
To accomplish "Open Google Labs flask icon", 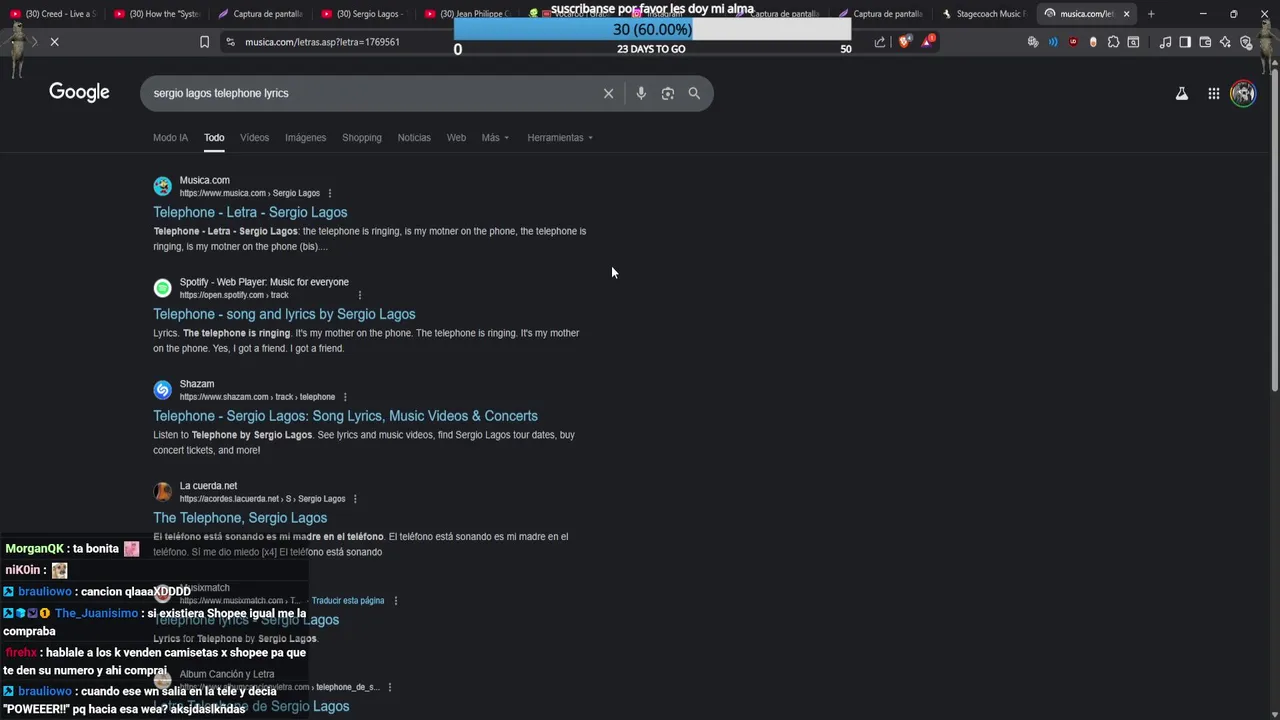I will pyautogui.click(x=1181, y=93).
